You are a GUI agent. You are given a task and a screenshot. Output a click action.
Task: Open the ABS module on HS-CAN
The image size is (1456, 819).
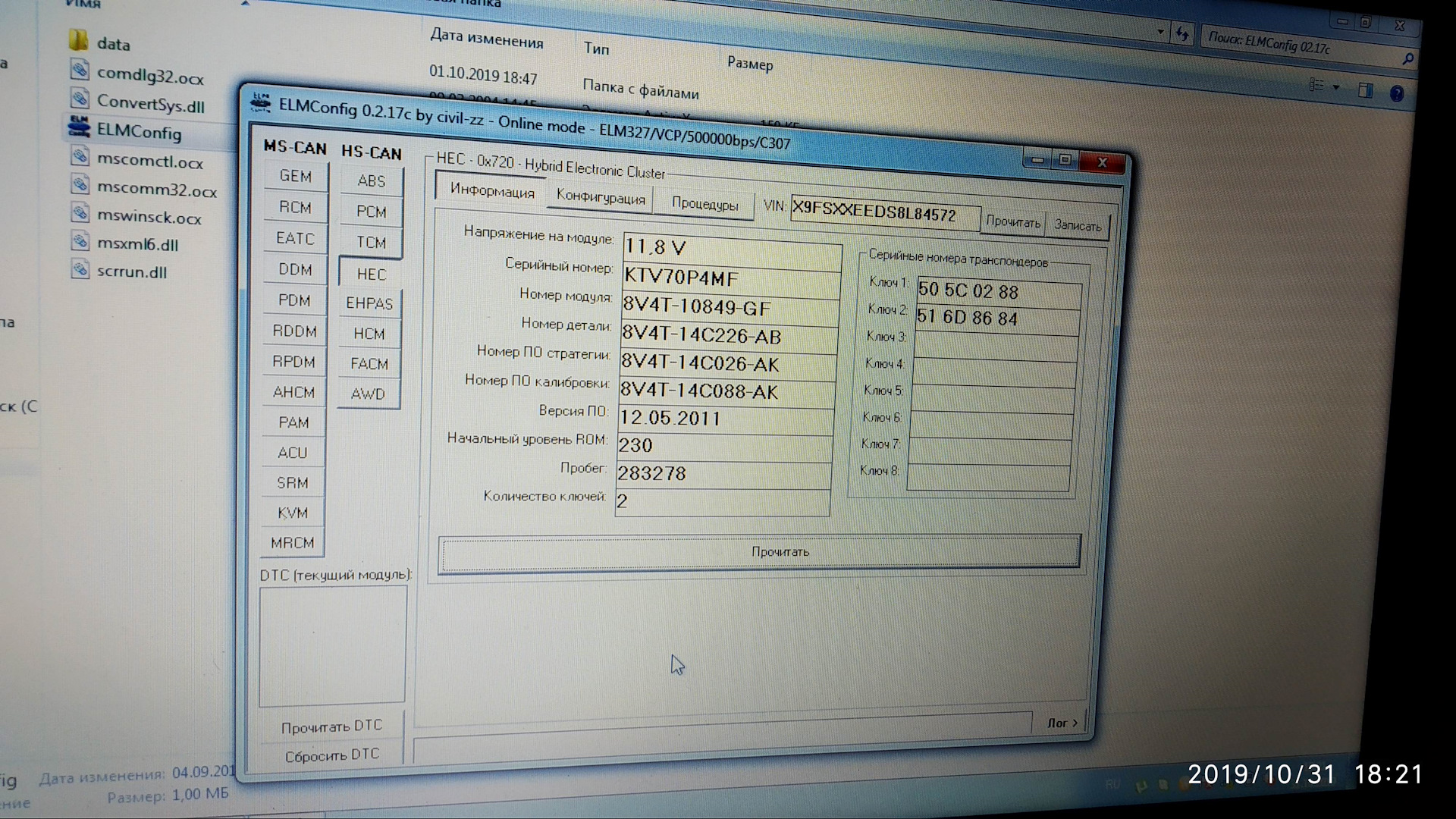click(x=372, y=181)
